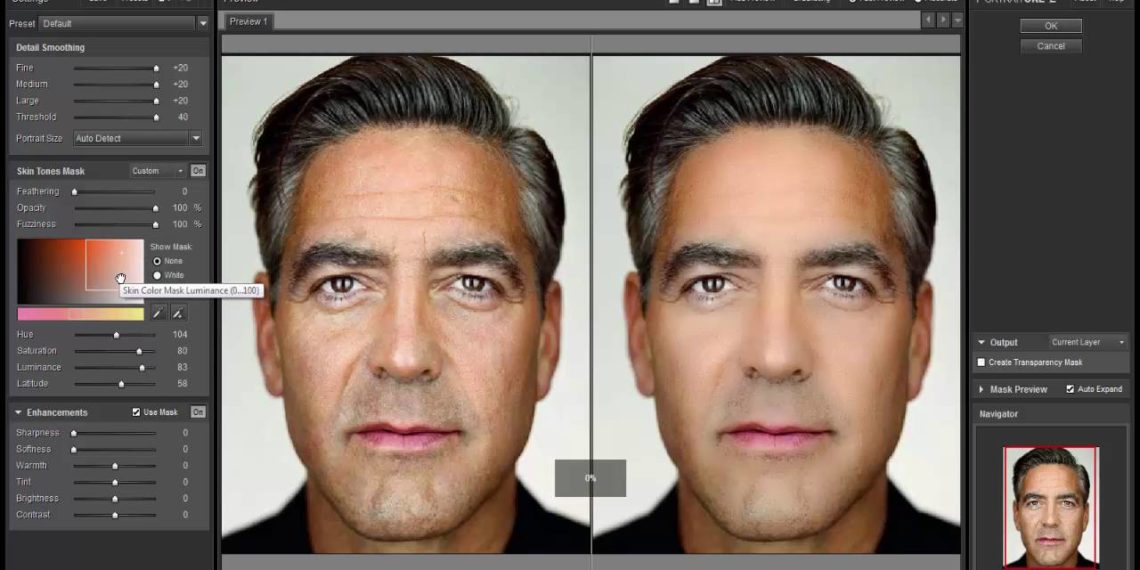
Task: Adjust the Tint slider
Action: (x=115, y=483)
